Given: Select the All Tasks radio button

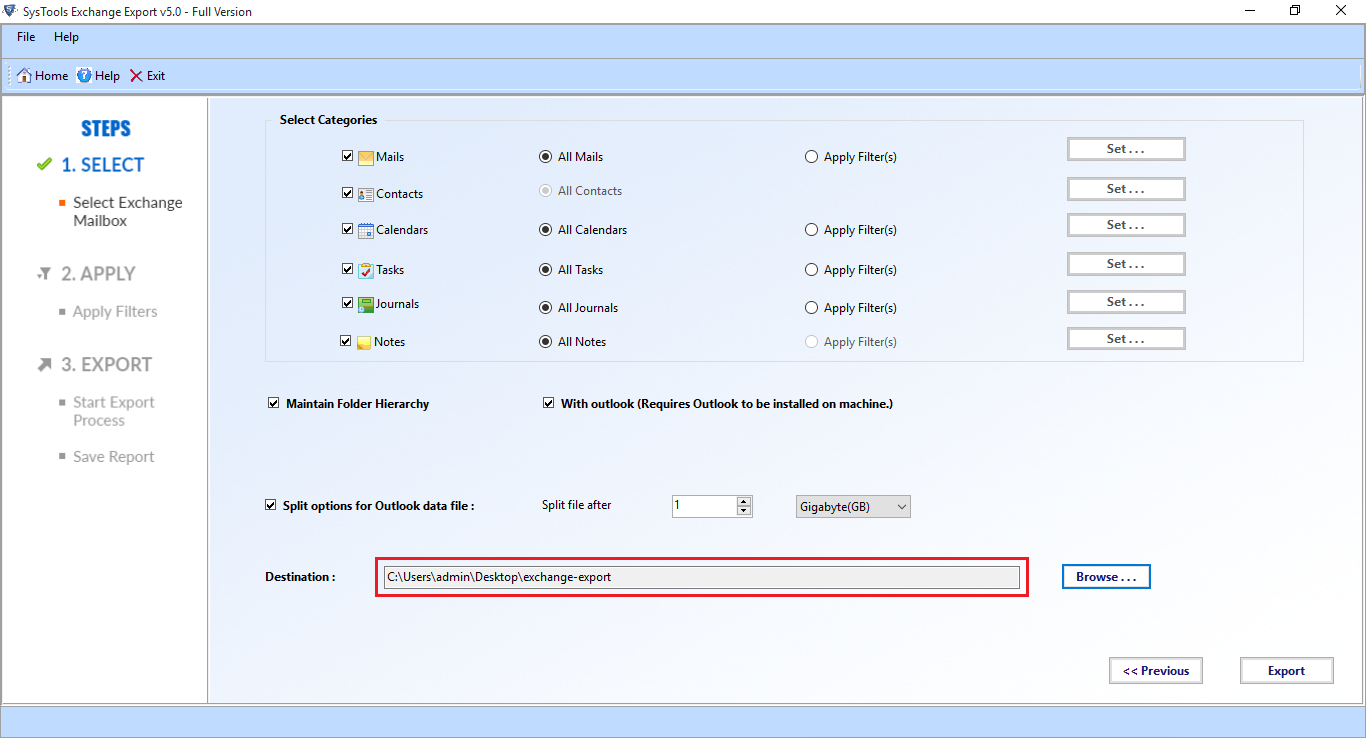Looking at the screenshot, I should point(546,270).
